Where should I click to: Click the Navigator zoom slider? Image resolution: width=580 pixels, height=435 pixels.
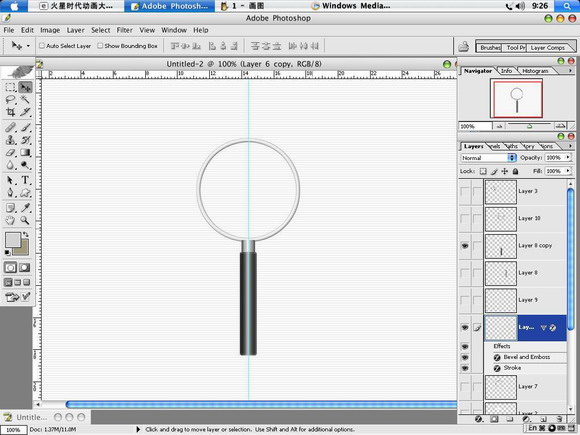[529, 126]
